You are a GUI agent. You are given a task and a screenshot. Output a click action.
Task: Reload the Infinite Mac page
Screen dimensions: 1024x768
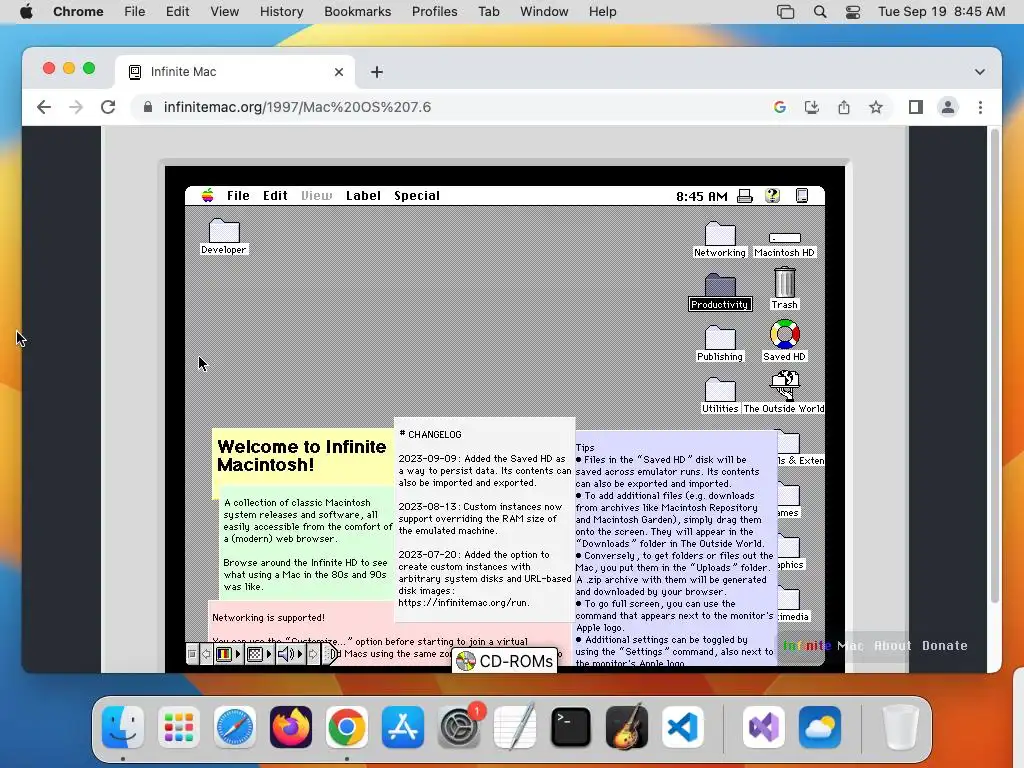(108, 107)
